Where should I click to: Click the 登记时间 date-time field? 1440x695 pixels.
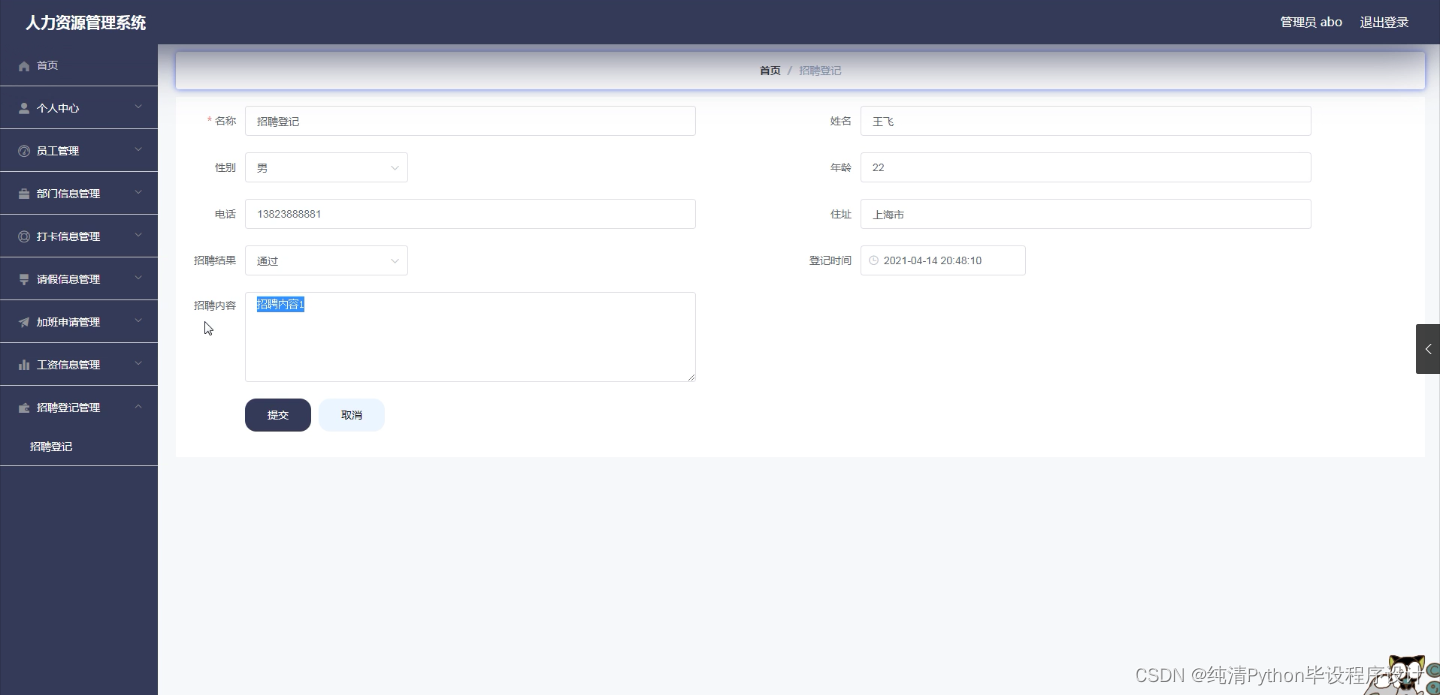tap(943, 261)
